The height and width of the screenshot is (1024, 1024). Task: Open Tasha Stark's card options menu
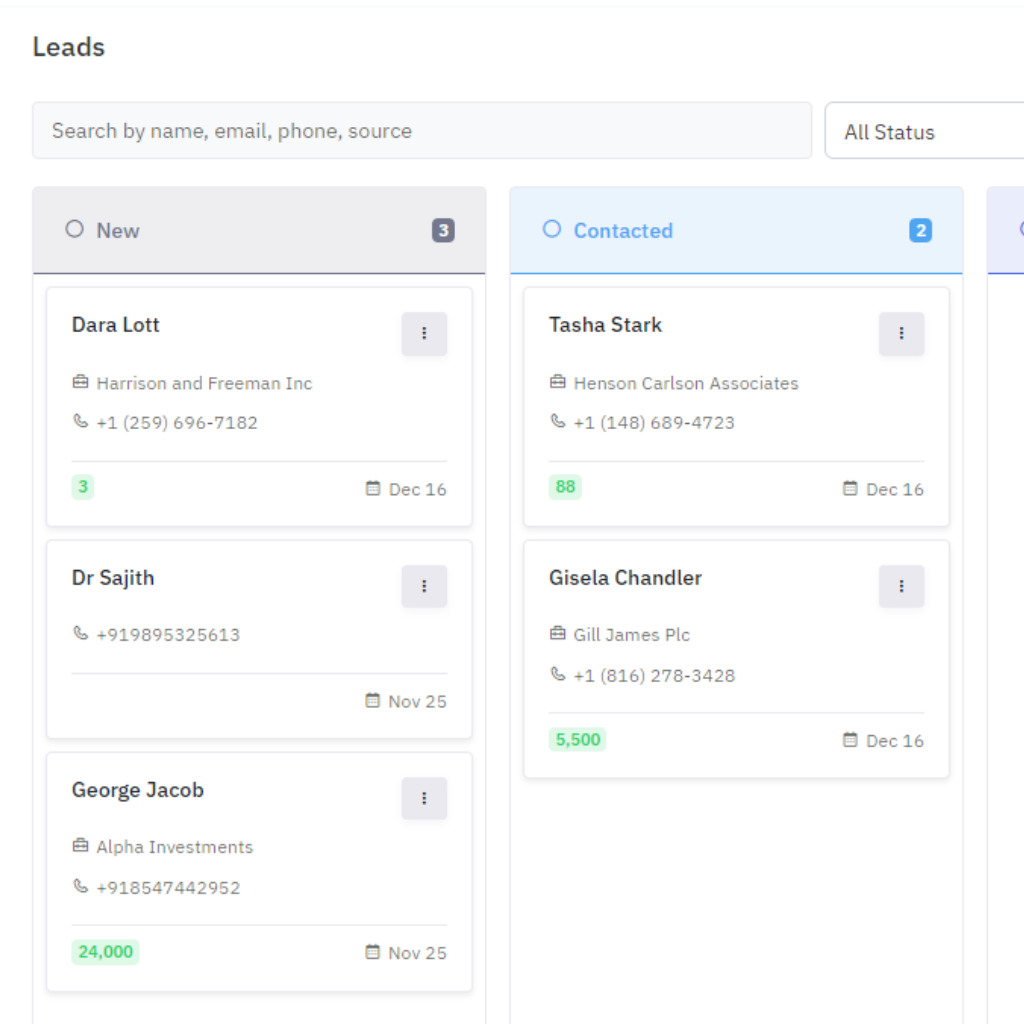(901, 334)
